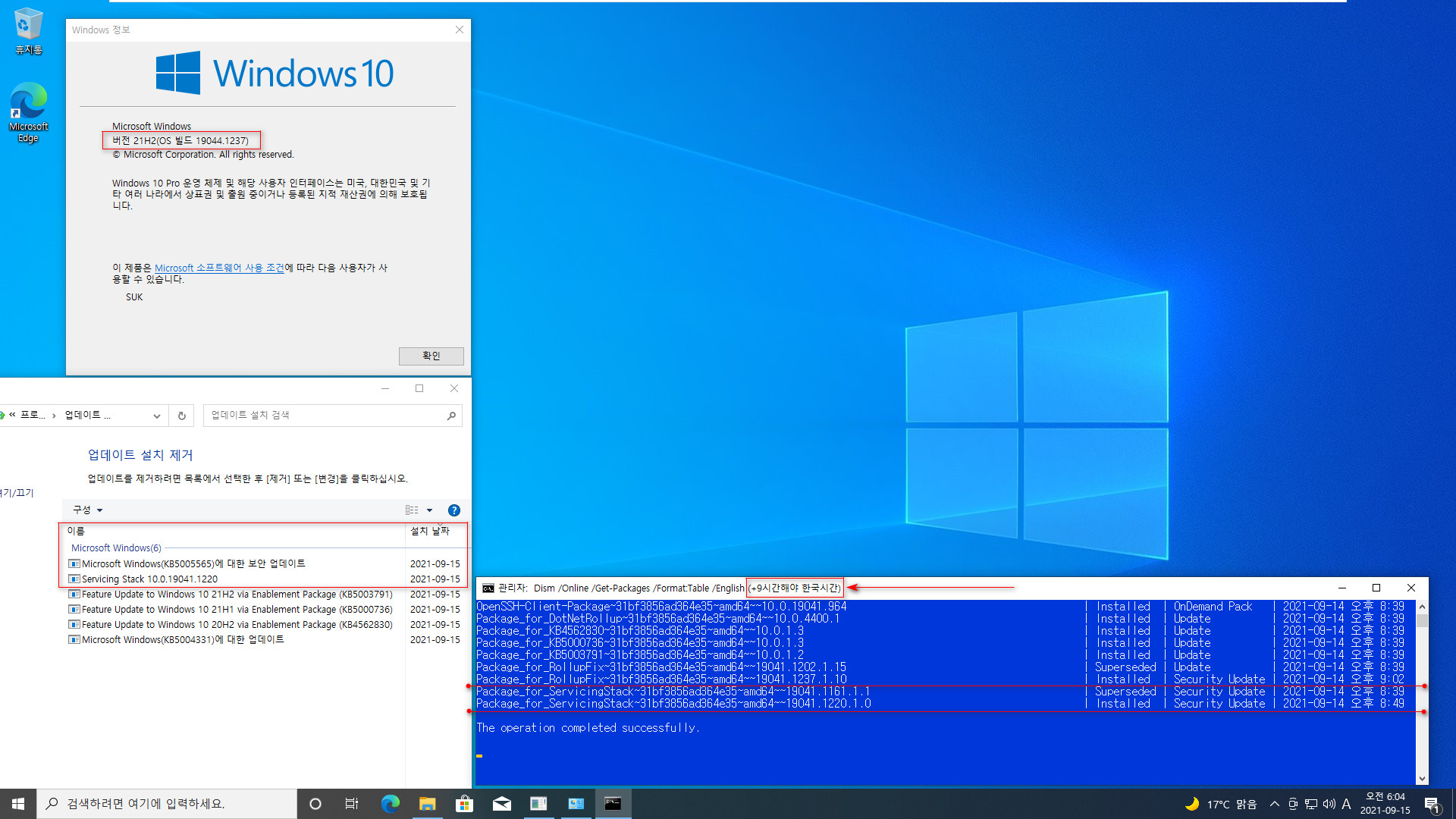Open the Microsoft Edge desktop shortcut

(29, 112)
